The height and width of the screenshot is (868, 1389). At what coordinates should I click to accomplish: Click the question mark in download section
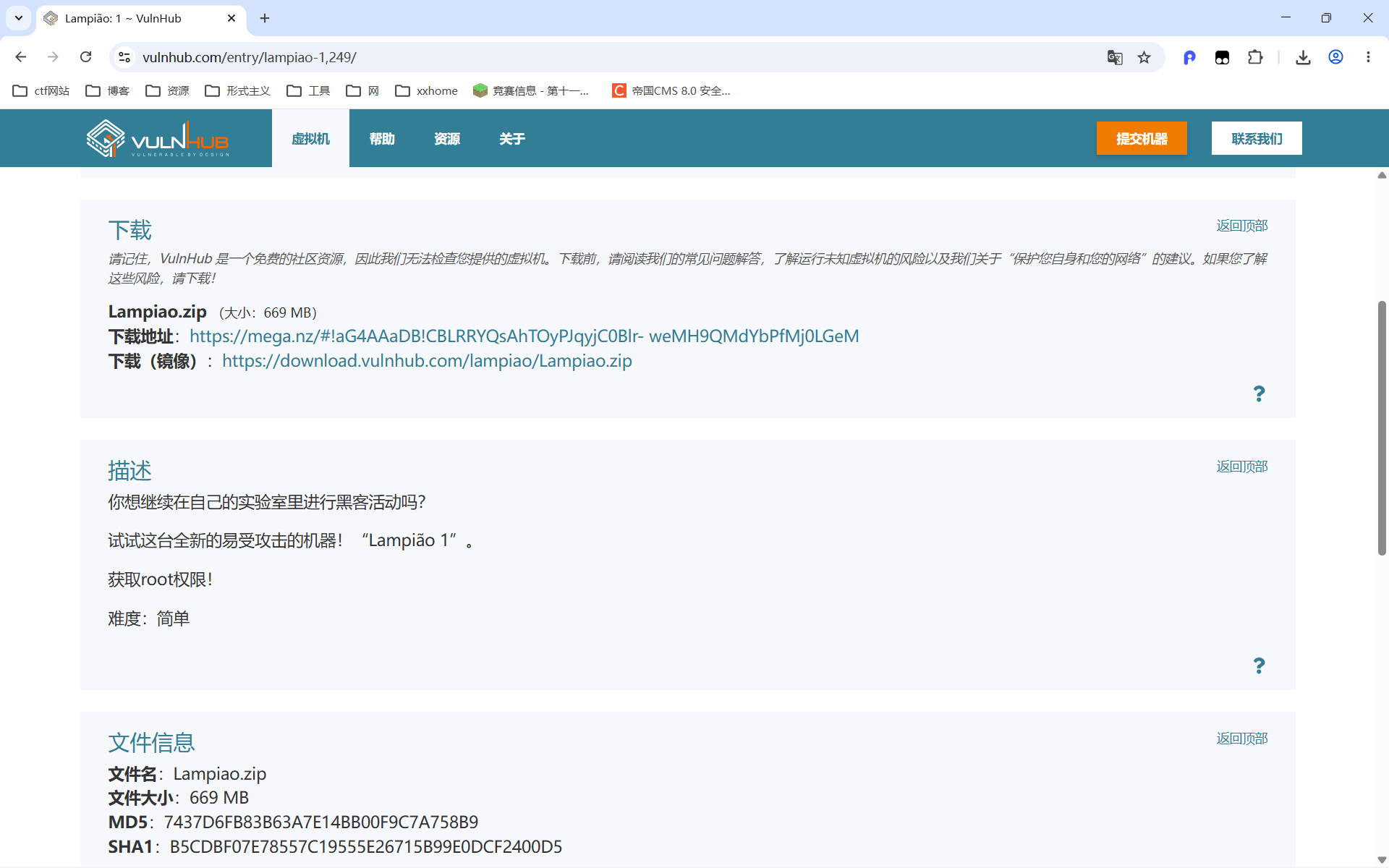coord(1259,393)
